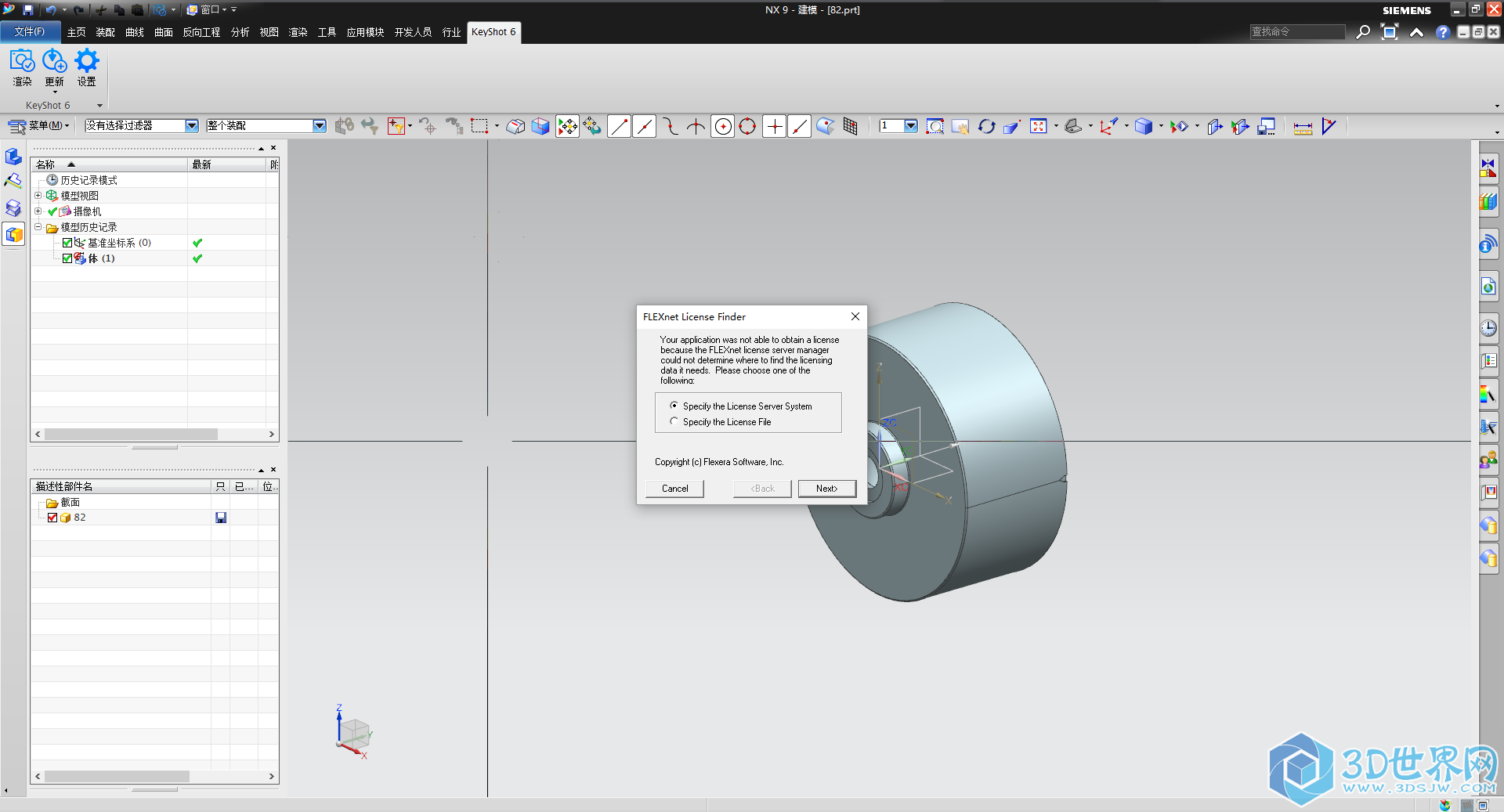Click the Pan hand tool icon
Screen dimensions: 1504x812
coord(960,126)
